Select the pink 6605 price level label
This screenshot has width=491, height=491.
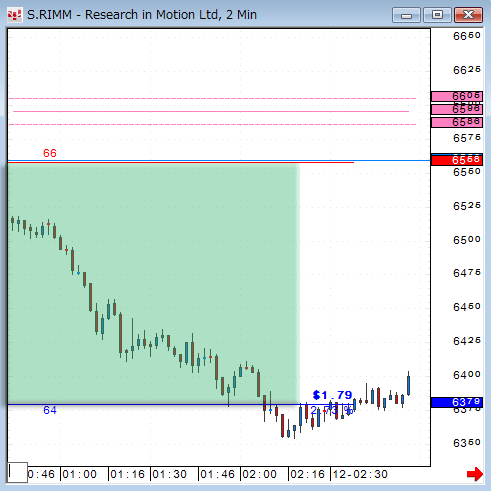coord(457,96)
